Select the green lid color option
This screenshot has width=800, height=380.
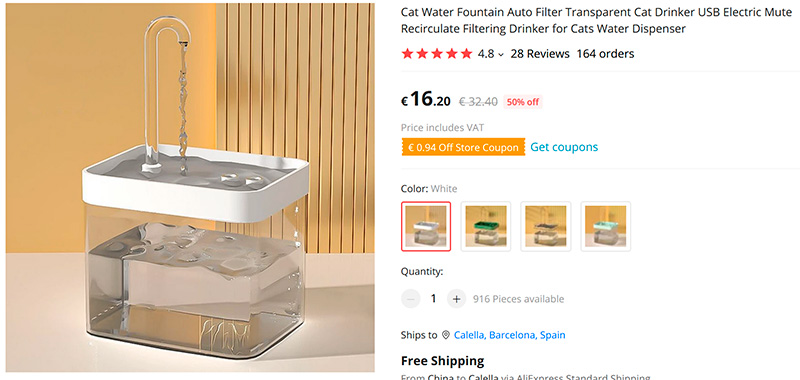pos(486,226)
